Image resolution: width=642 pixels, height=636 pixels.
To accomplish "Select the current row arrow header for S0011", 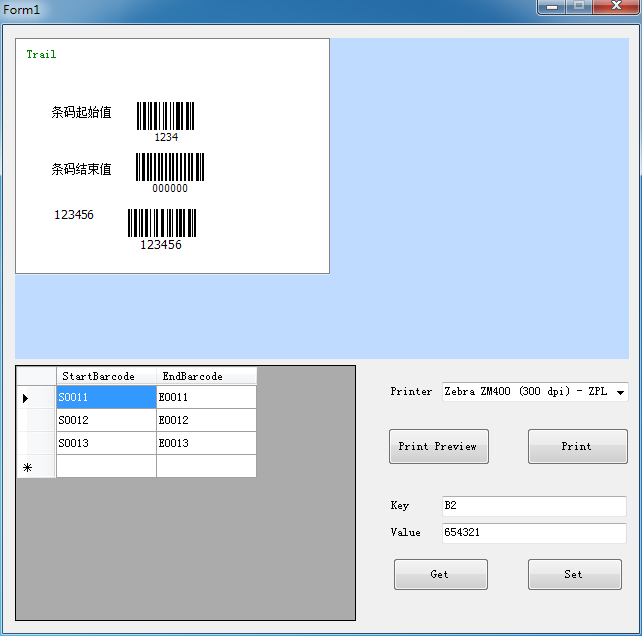I will (36, 397).
